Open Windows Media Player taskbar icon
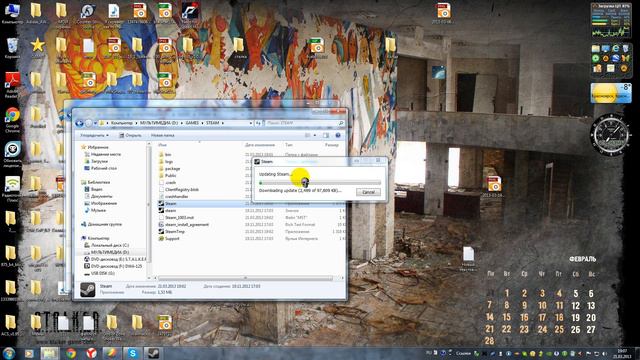The width and height of the screenshot is (640, 360). (x=29, y=353)
